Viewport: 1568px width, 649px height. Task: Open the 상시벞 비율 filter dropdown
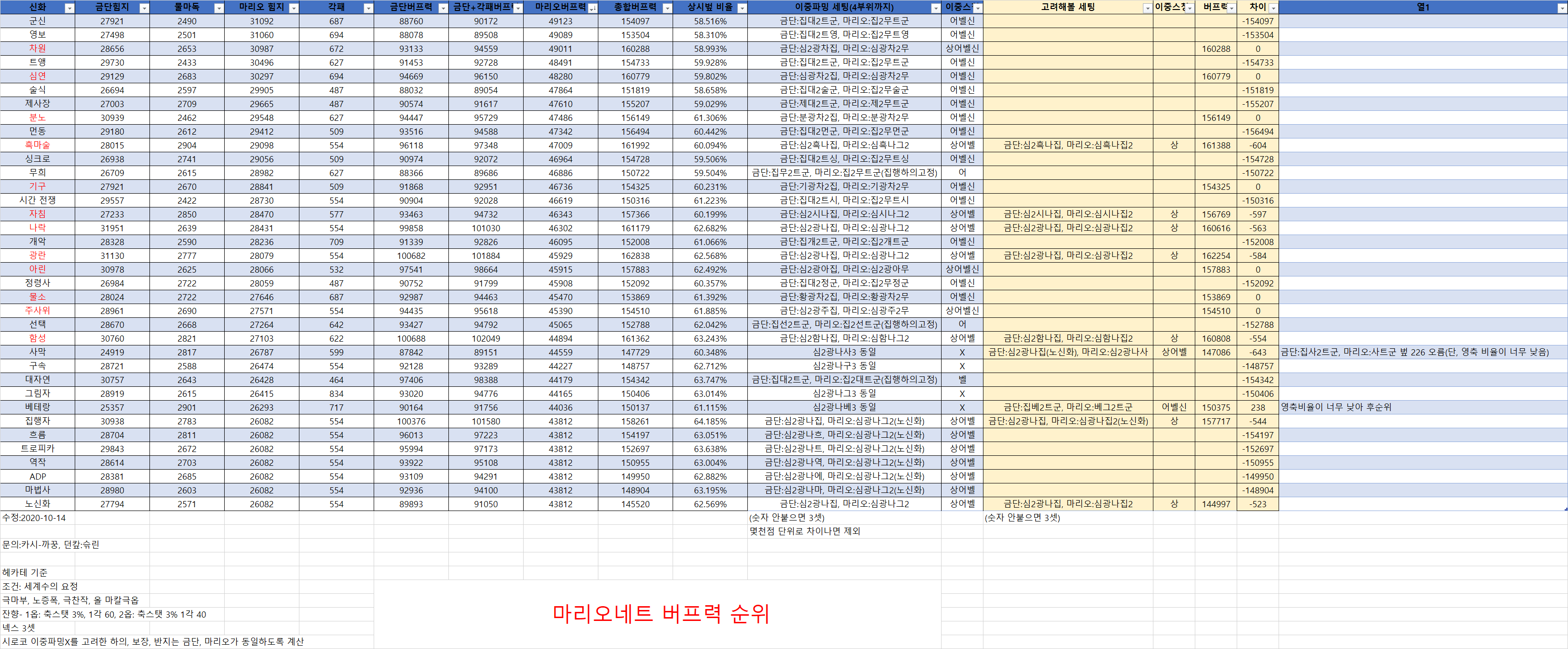click(x=742, y=8)
